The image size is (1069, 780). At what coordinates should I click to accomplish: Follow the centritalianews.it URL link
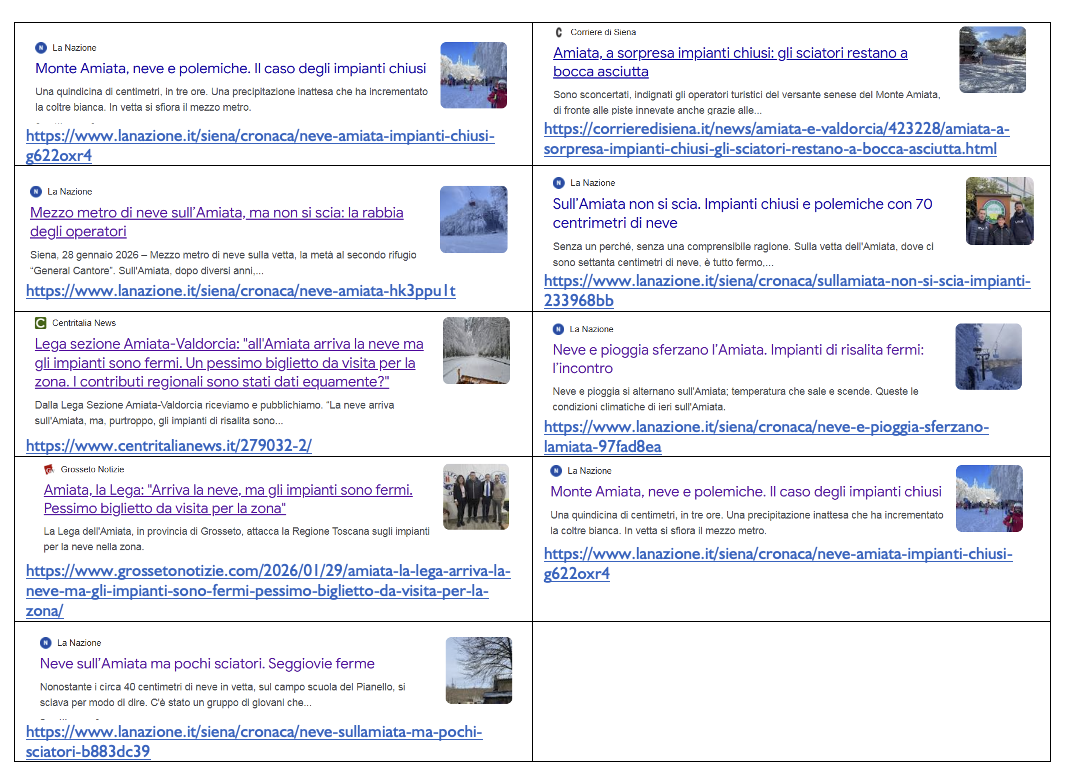pyautogui.click(x=168, y=445)
